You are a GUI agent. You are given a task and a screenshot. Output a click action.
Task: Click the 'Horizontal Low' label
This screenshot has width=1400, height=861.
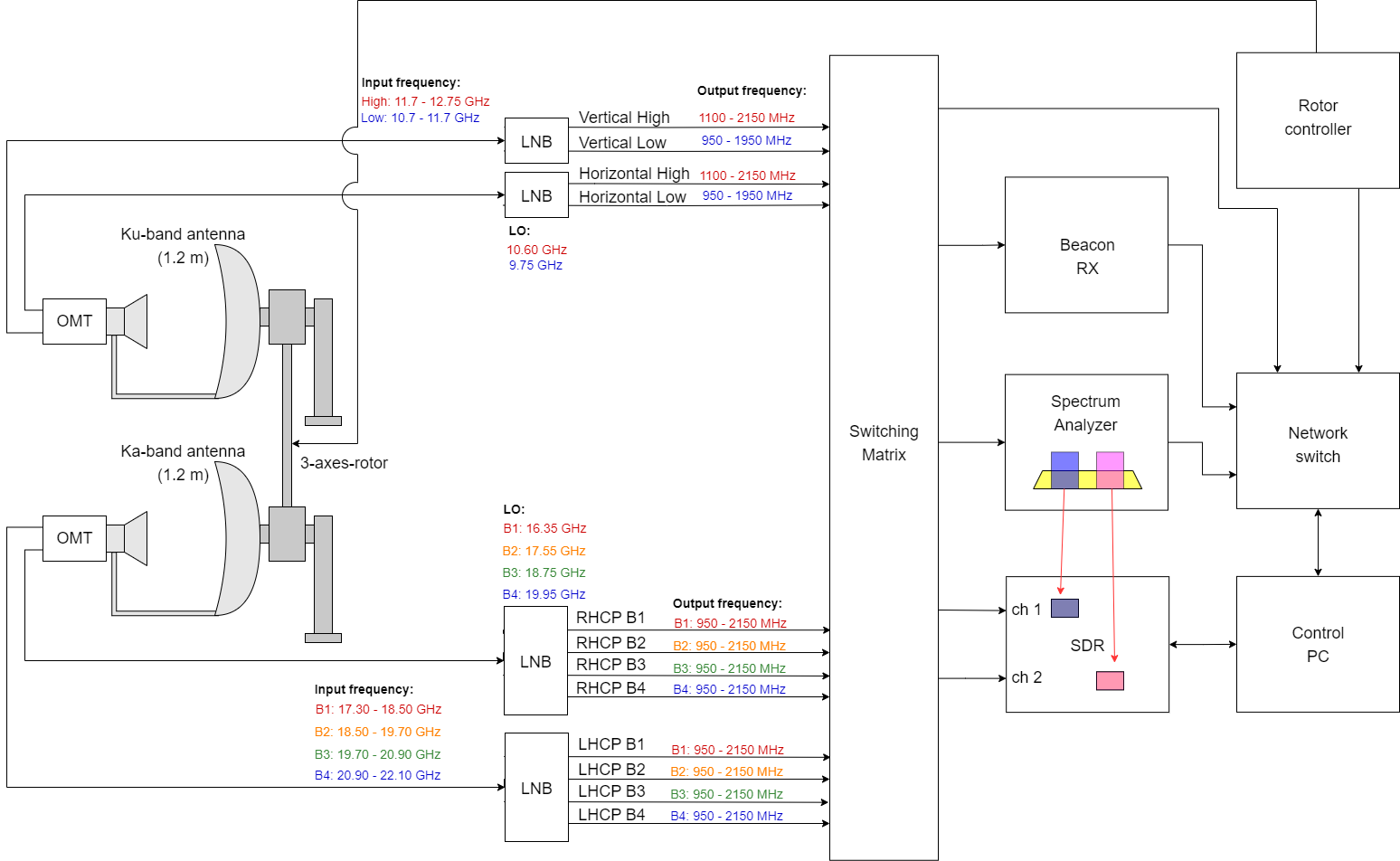click(632, 197)
